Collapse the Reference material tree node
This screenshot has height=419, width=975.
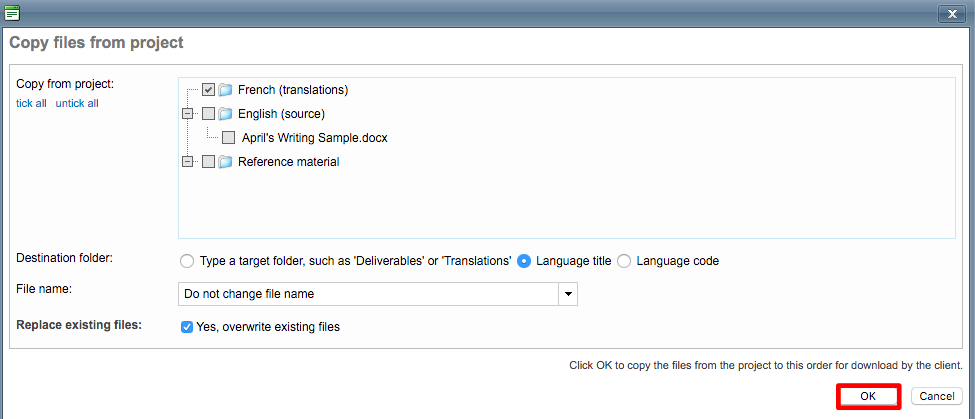coord(187,162)
